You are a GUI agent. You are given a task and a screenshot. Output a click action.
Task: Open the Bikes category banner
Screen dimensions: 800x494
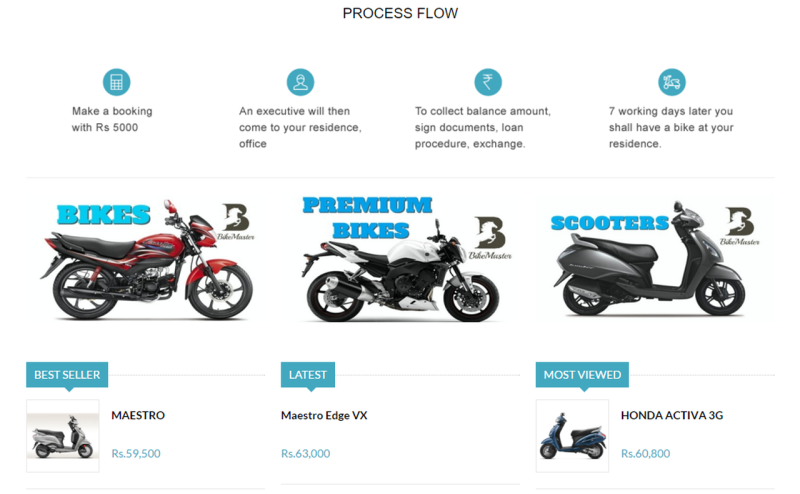click(146, 260)
